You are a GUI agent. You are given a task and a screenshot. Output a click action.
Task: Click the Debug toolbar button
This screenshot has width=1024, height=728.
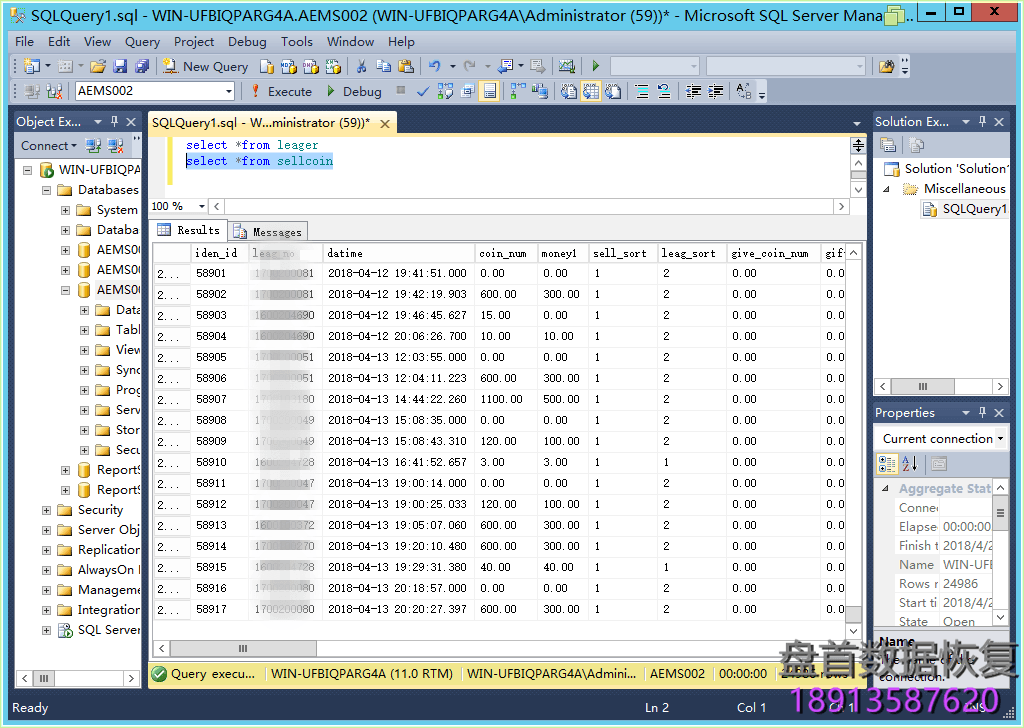point(353,91)
